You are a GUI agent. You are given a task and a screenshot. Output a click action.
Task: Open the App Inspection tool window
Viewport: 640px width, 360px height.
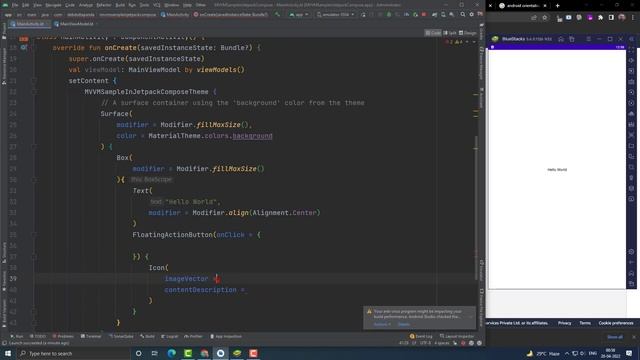226,336
